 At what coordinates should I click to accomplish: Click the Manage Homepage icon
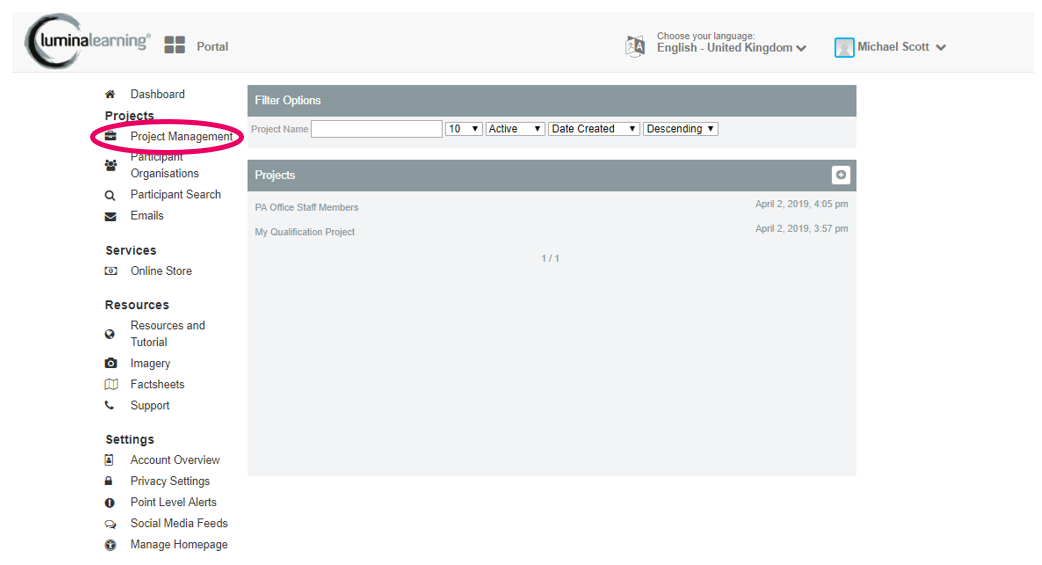point(110,544)
